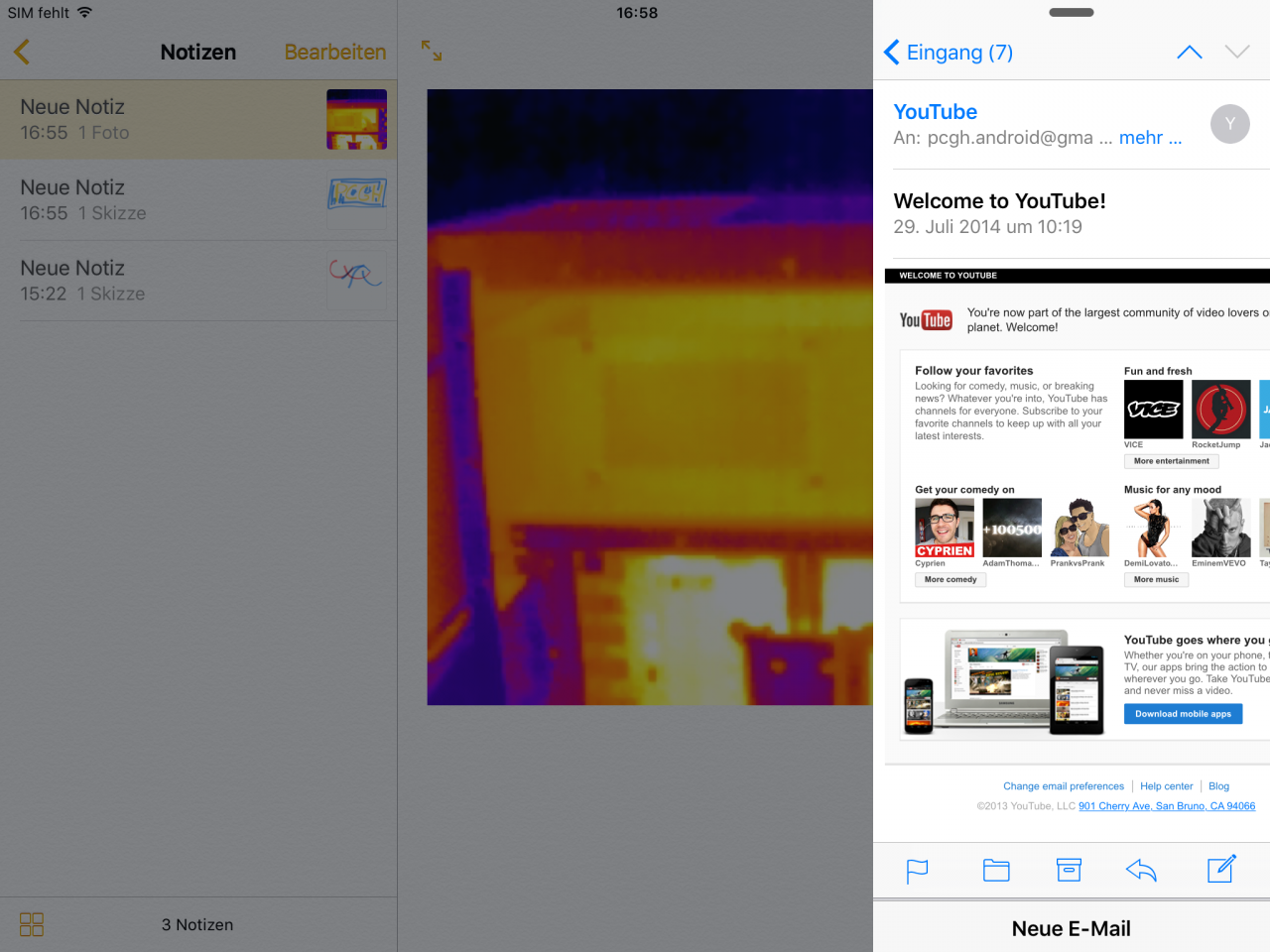Tap the Y sender avatar

[x=1230, y=124]
